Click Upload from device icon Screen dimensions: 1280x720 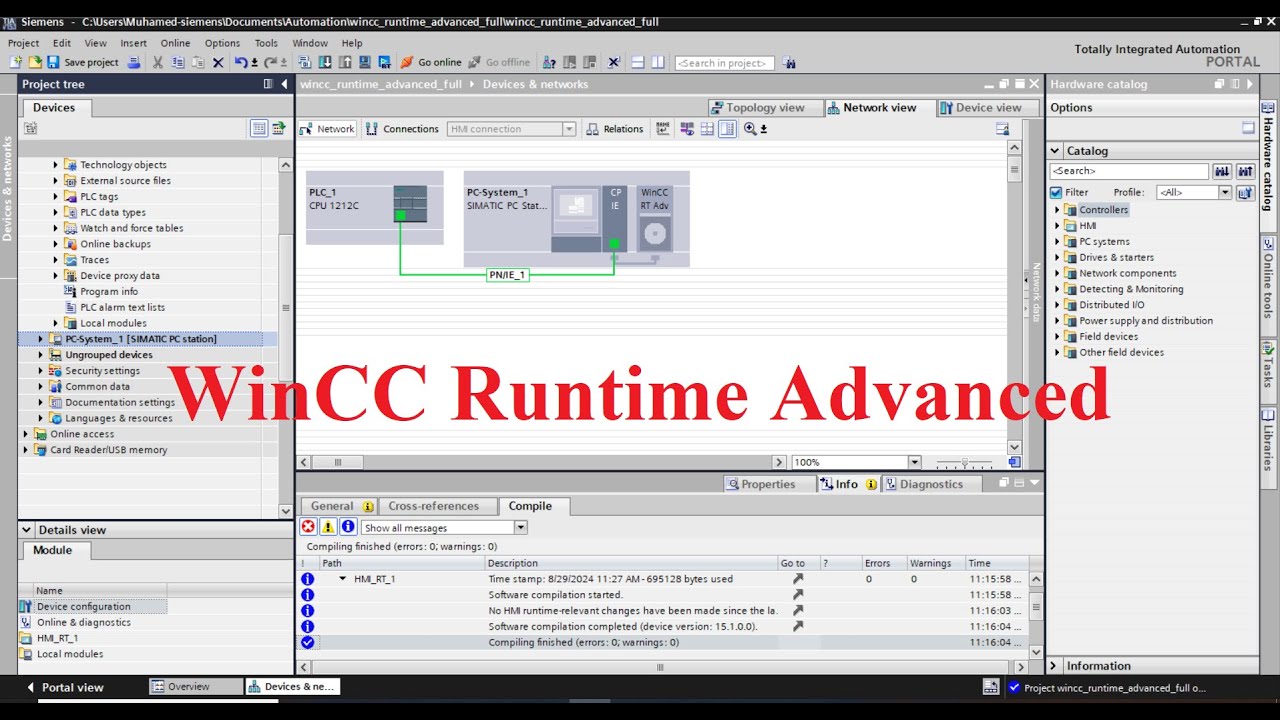345,62
